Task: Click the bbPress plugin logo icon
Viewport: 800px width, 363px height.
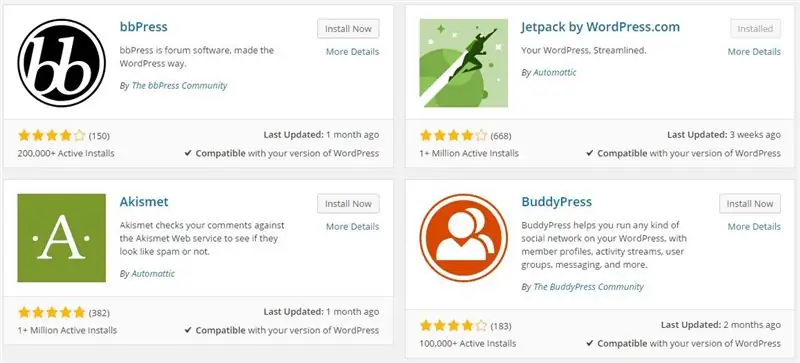Action: click(62, 63)
